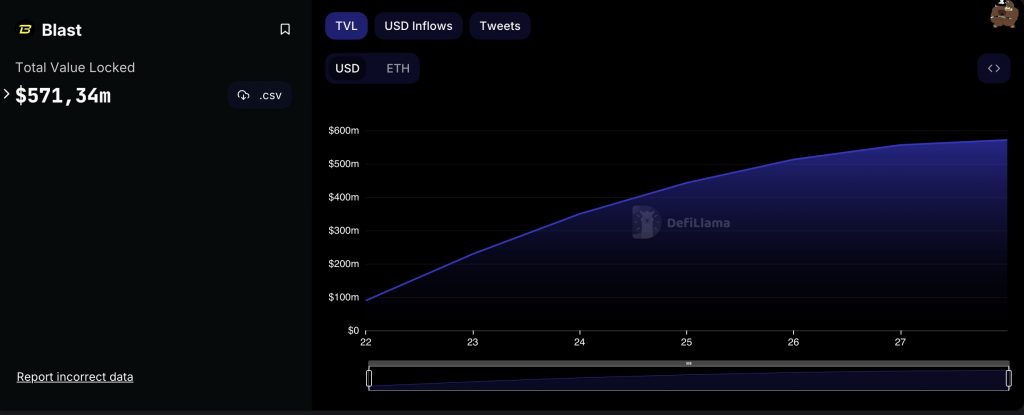Click the 25 date label on x-axis

(x=686, y=342)
